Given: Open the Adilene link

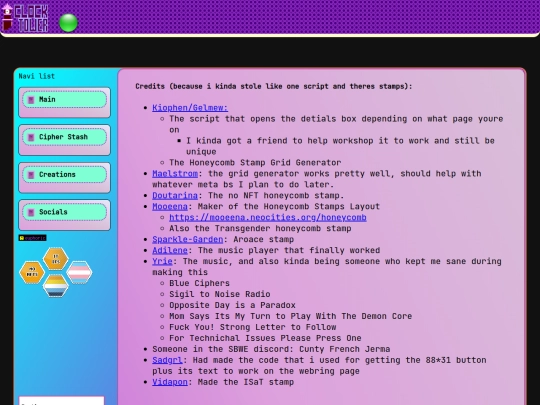Looking at the screenshot, I should point(170,250).
